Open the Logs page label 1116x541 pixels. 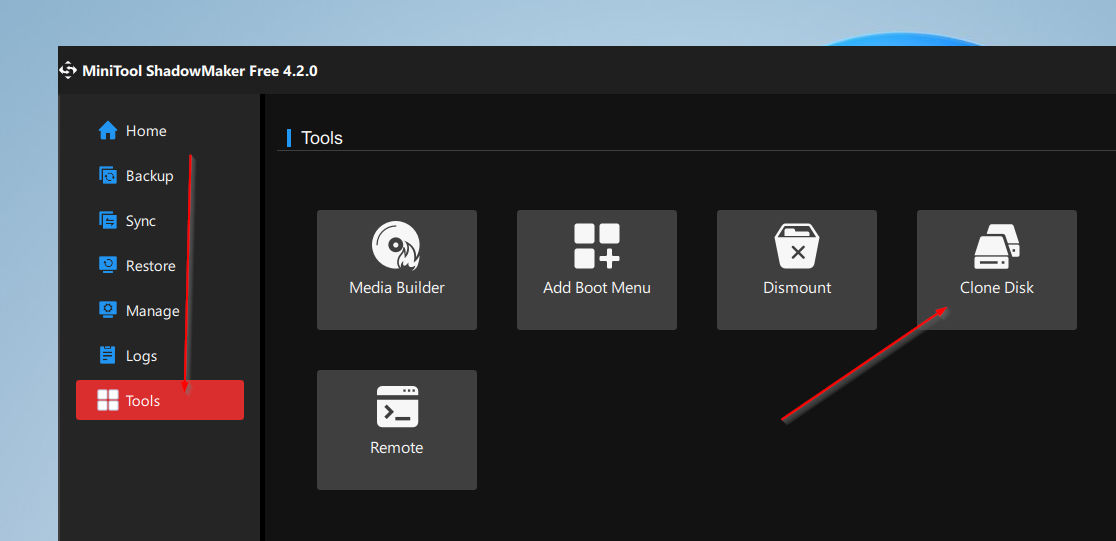(x=142, y=356)
